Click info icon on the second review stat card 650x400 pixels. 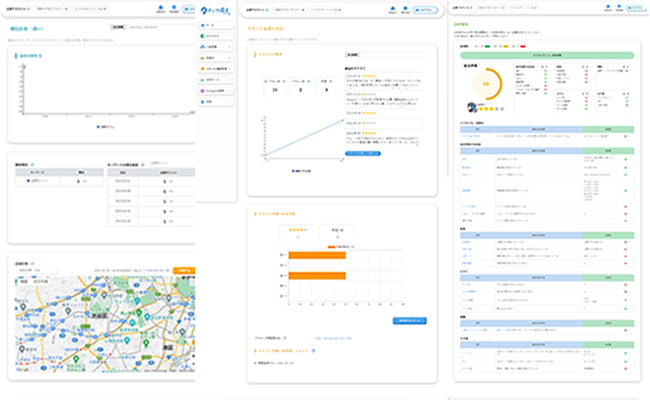coord(308,81)
